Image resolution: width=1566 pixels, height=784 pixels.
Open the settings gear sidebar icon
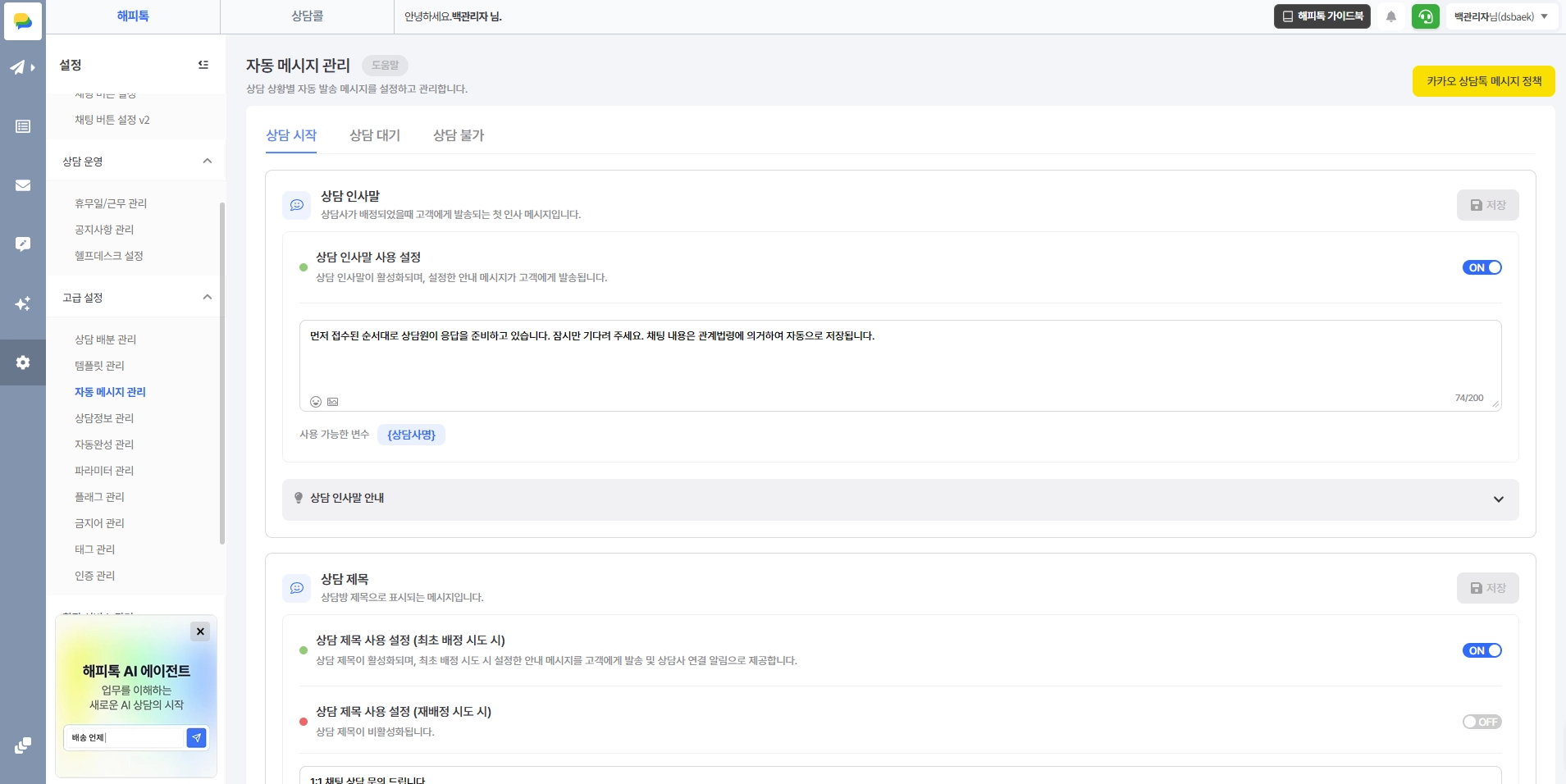(x=23, y=362)
